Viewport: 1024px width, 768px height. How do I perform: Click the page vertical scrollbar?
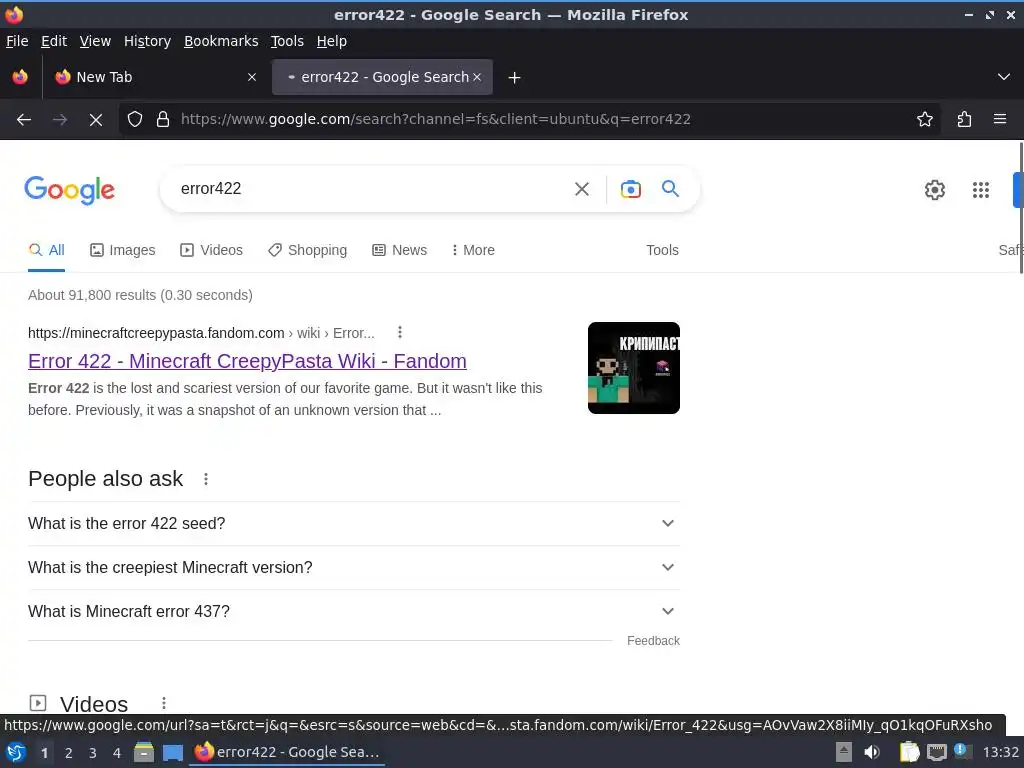[x=1021, y=209]
